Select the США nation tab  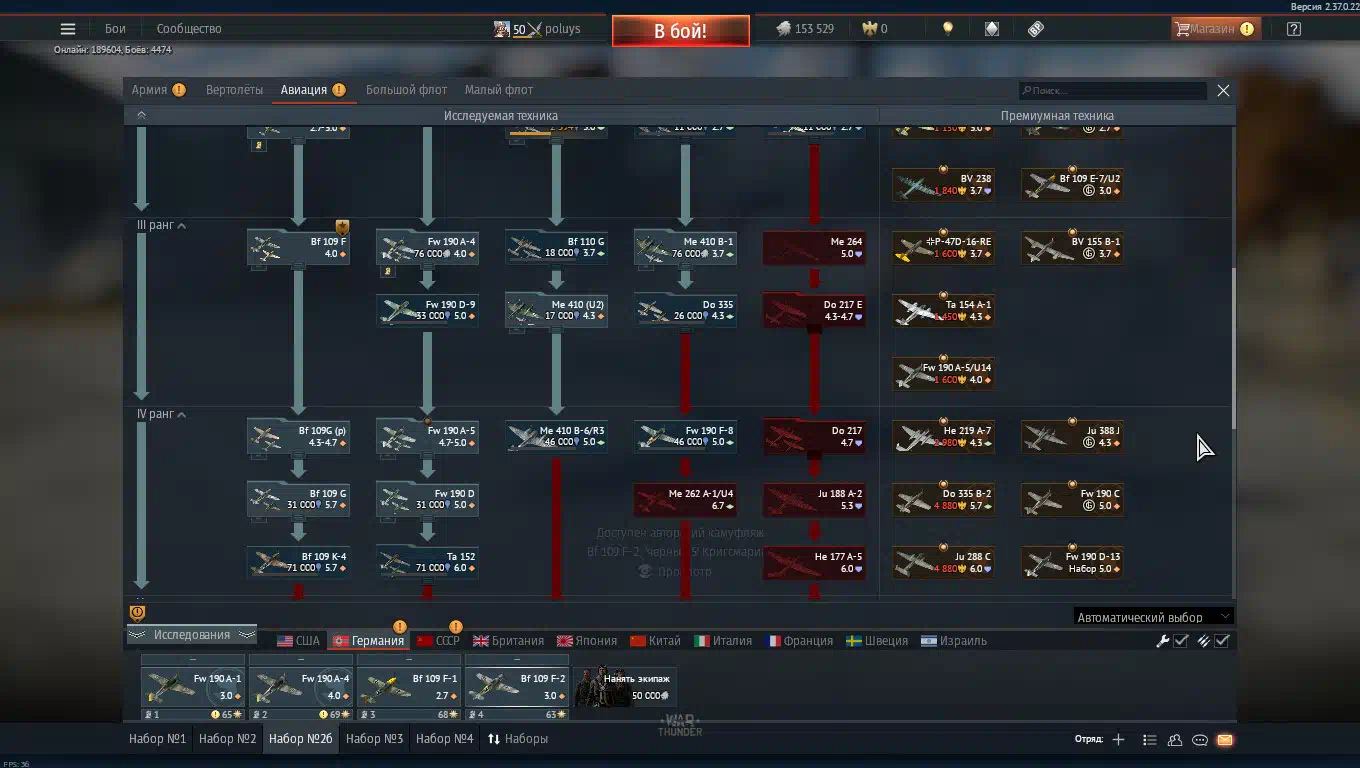(x=298, y=641)
